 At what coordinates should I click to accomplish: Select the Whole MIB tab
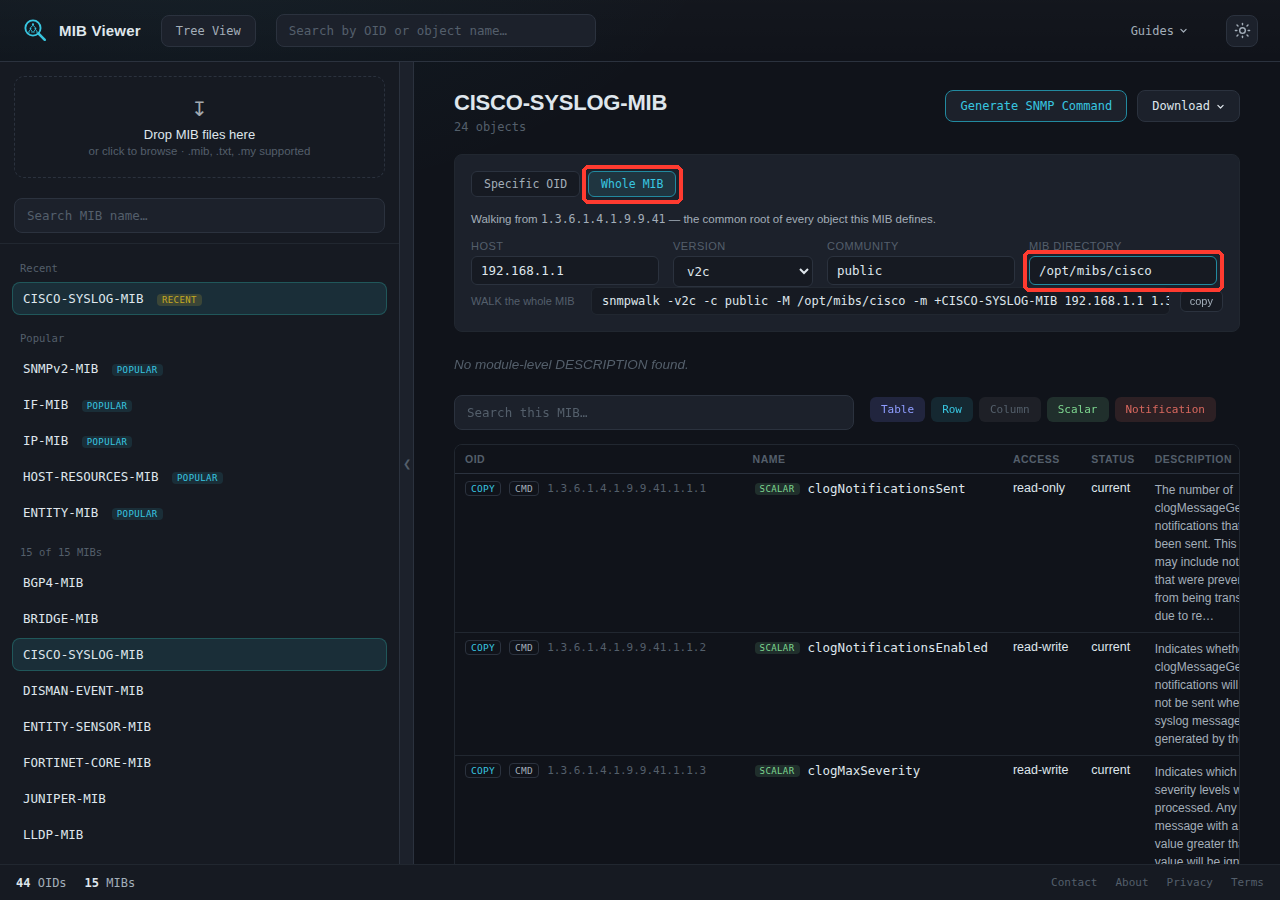pyautogui.click(x=632, y=184)
